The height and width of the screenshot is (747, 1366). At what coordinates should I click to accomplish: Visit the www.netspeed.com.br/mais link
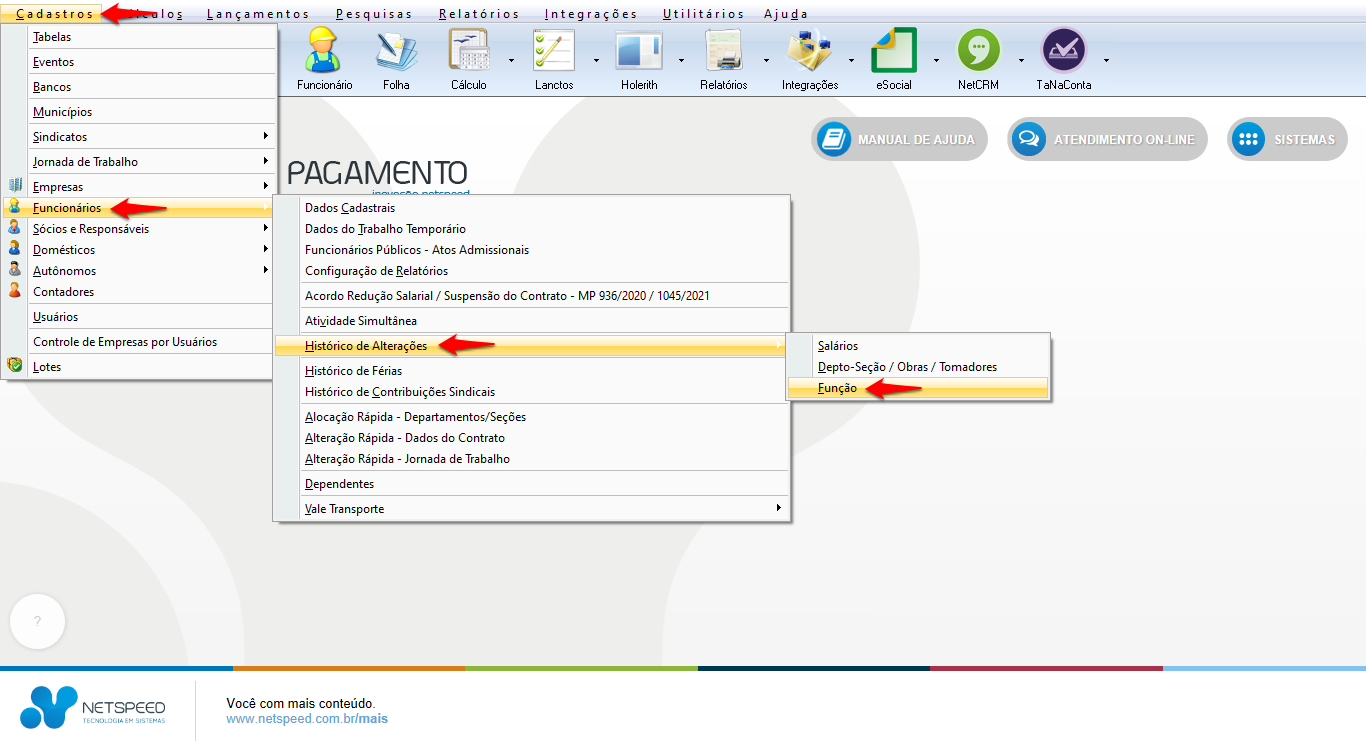click(306, 719)
